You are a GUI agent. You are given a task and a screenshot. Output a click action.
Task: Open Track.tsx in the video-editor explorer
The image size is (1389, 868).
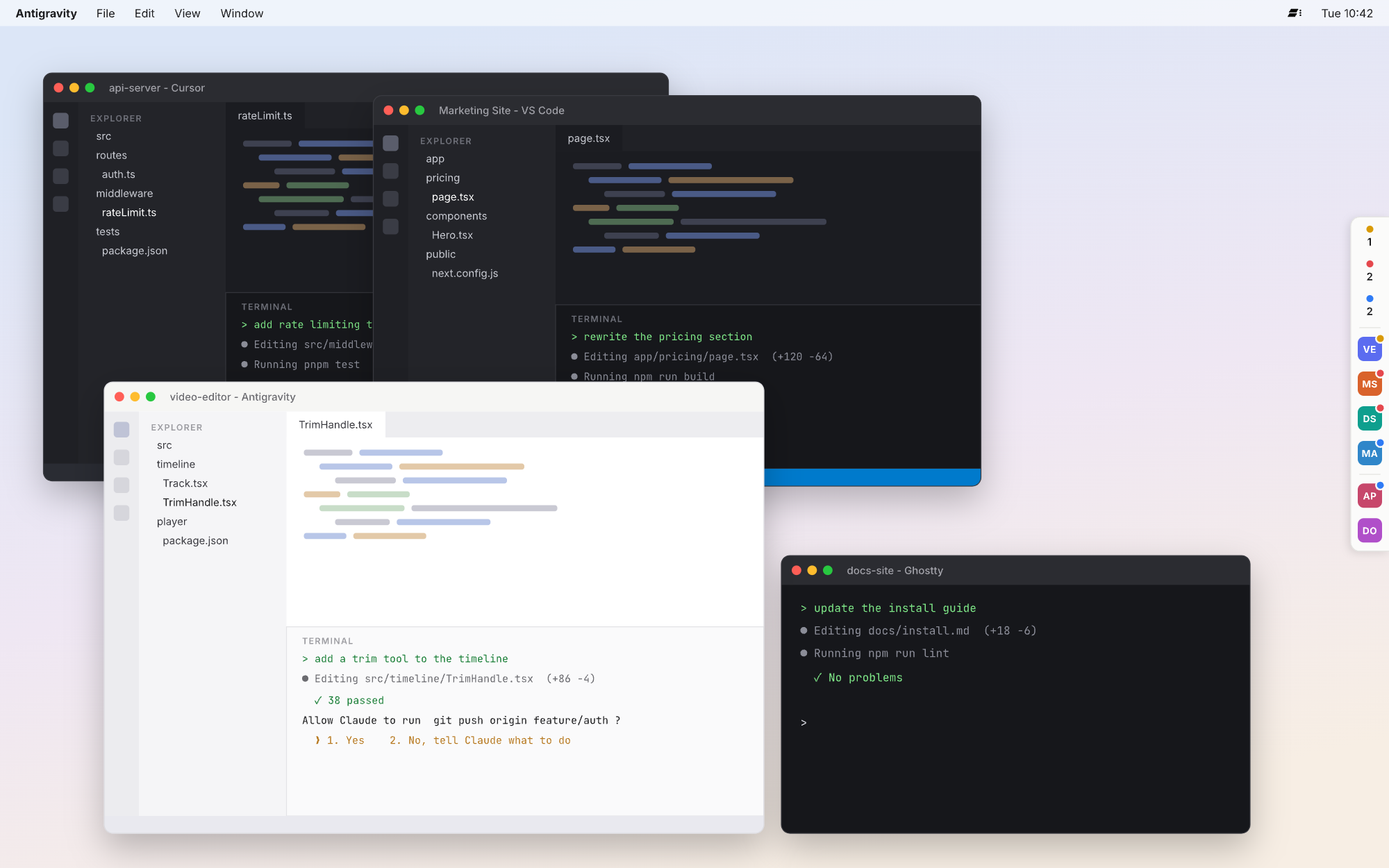coord(185,483)
